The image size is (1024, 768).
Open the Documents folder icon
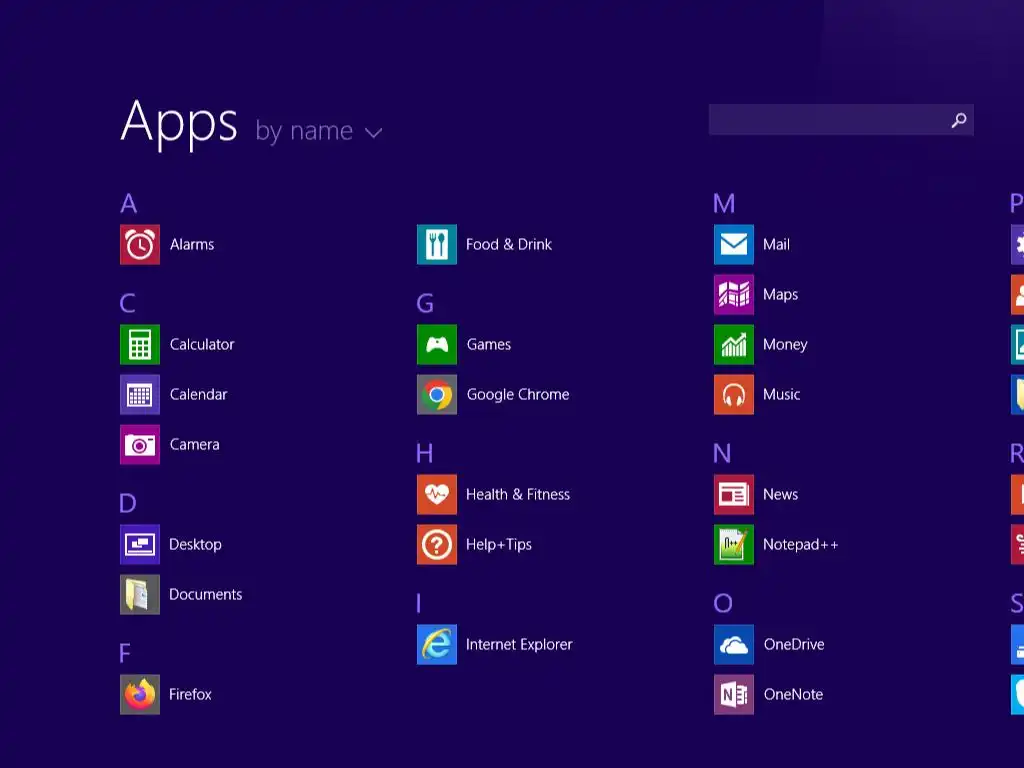[x=140, y=594]
